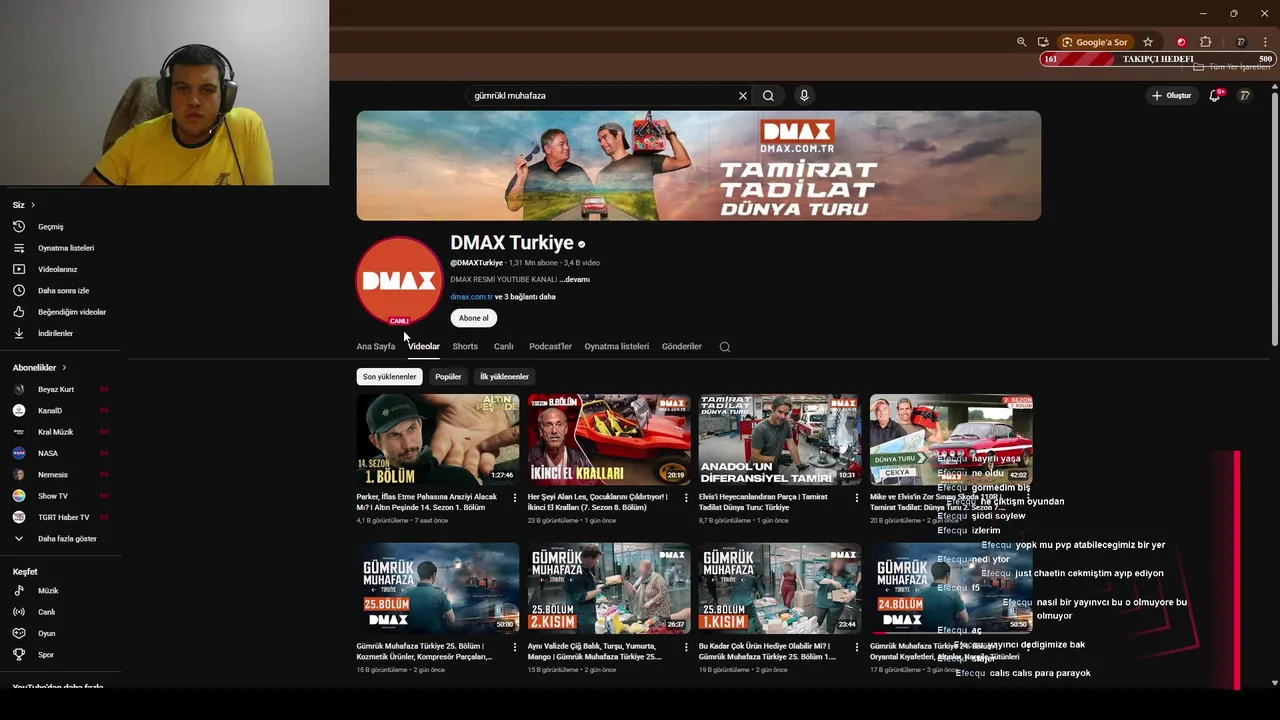Screen dimensions: 1280x720
Task: Filter by Son yüklenenler chip
Action: (x=389, y=377)
